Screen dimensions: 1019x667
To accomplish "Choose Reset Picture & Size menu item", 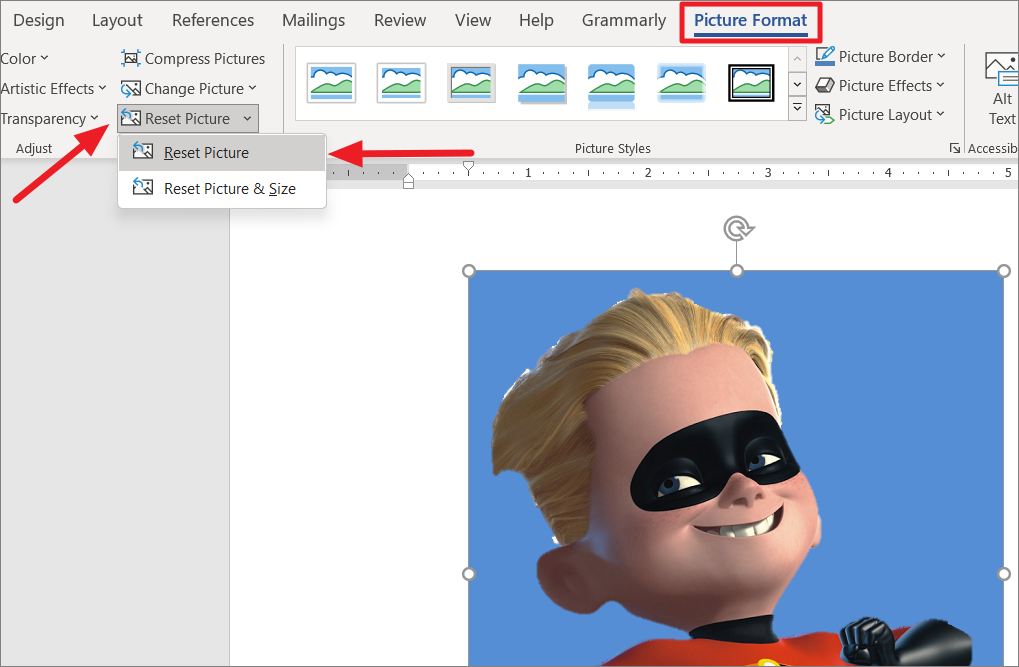I will 222,189.
